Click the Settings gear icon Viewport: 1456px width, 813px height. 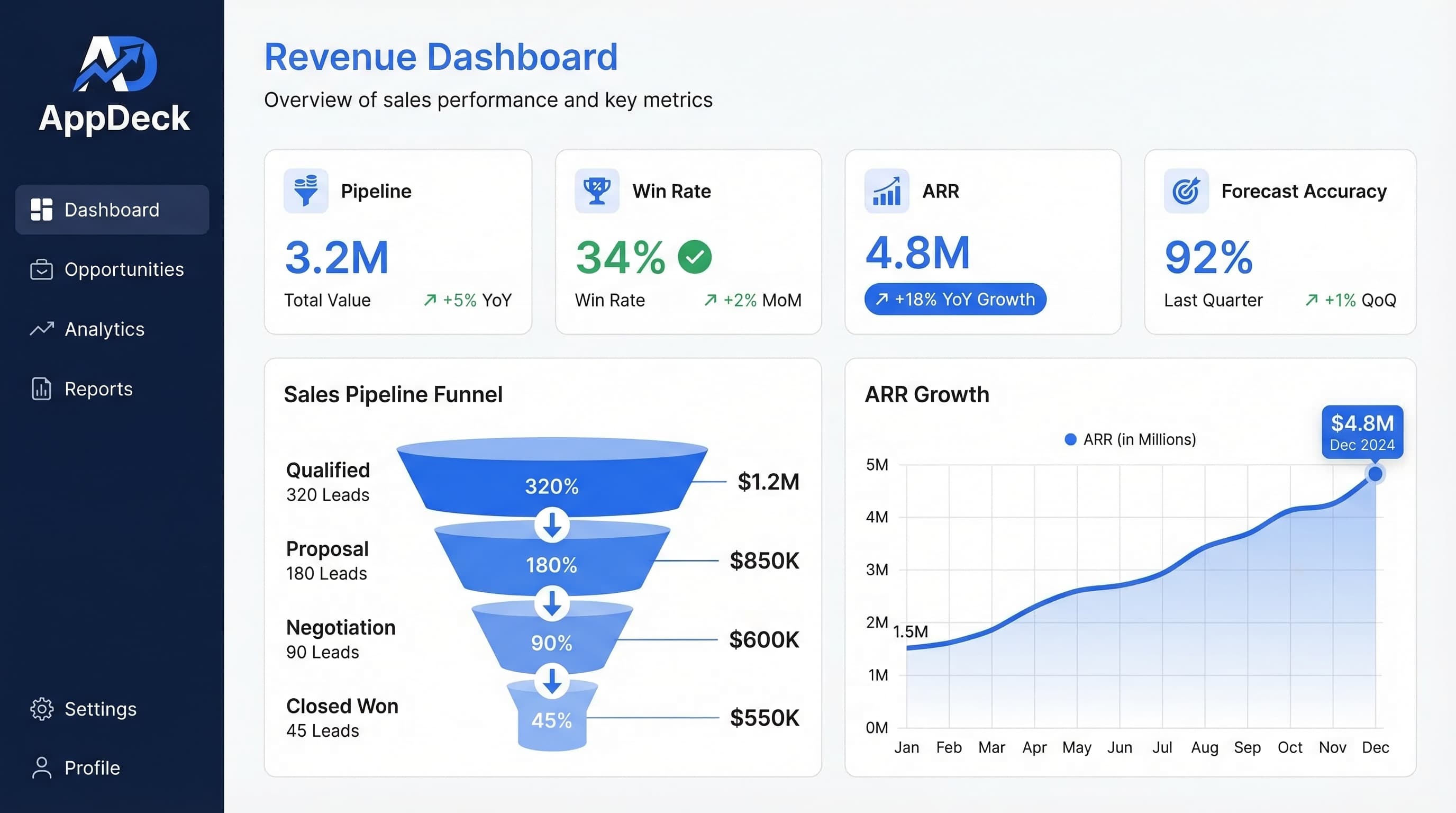click(41, 709)
